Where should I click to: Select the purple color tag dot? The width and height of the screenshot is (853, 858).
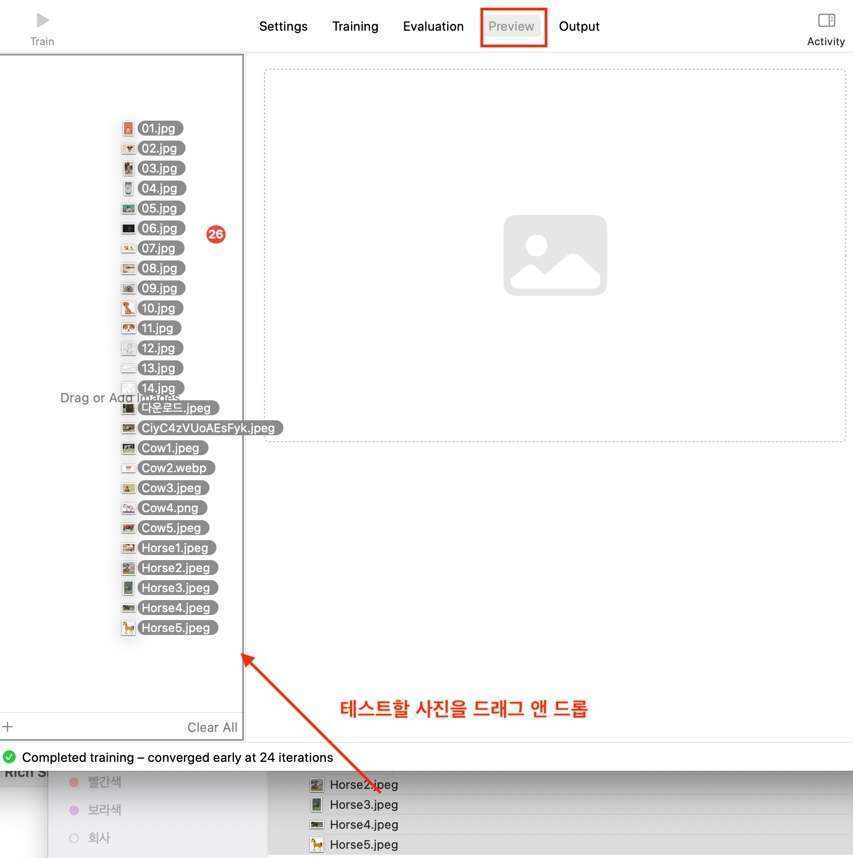point(74,810)
